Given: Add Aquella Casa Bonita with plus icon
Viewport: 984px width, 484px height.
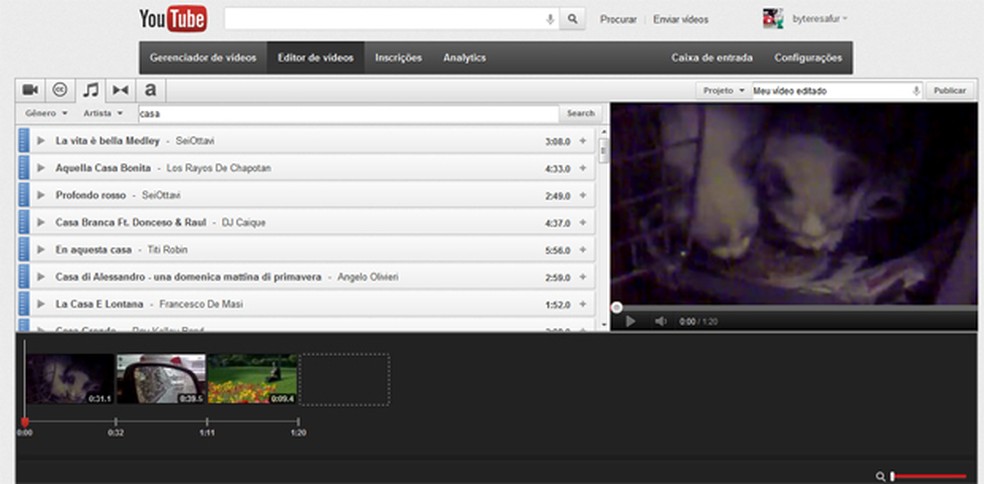Looking at the screenshot, I should (582, 168).
